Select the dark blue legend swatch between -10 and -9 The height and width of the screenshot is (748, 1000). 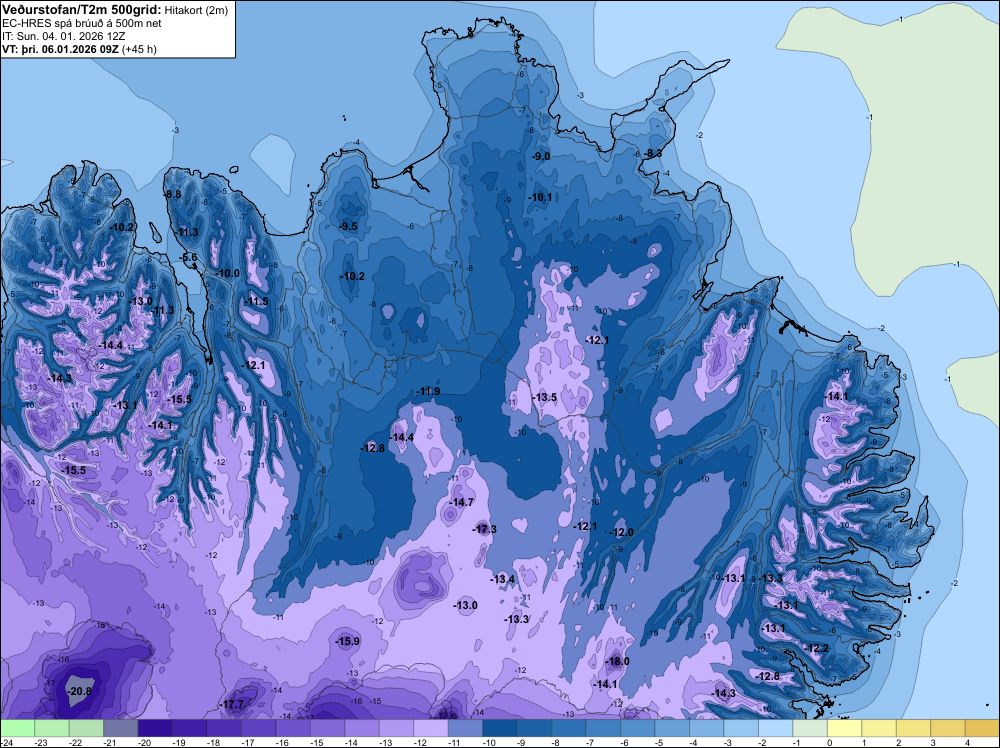499,728
